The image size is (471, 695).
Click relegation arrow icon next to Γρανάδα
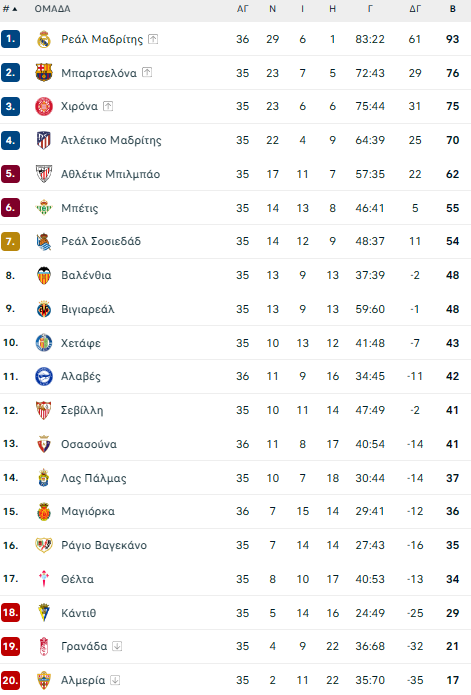117,646
